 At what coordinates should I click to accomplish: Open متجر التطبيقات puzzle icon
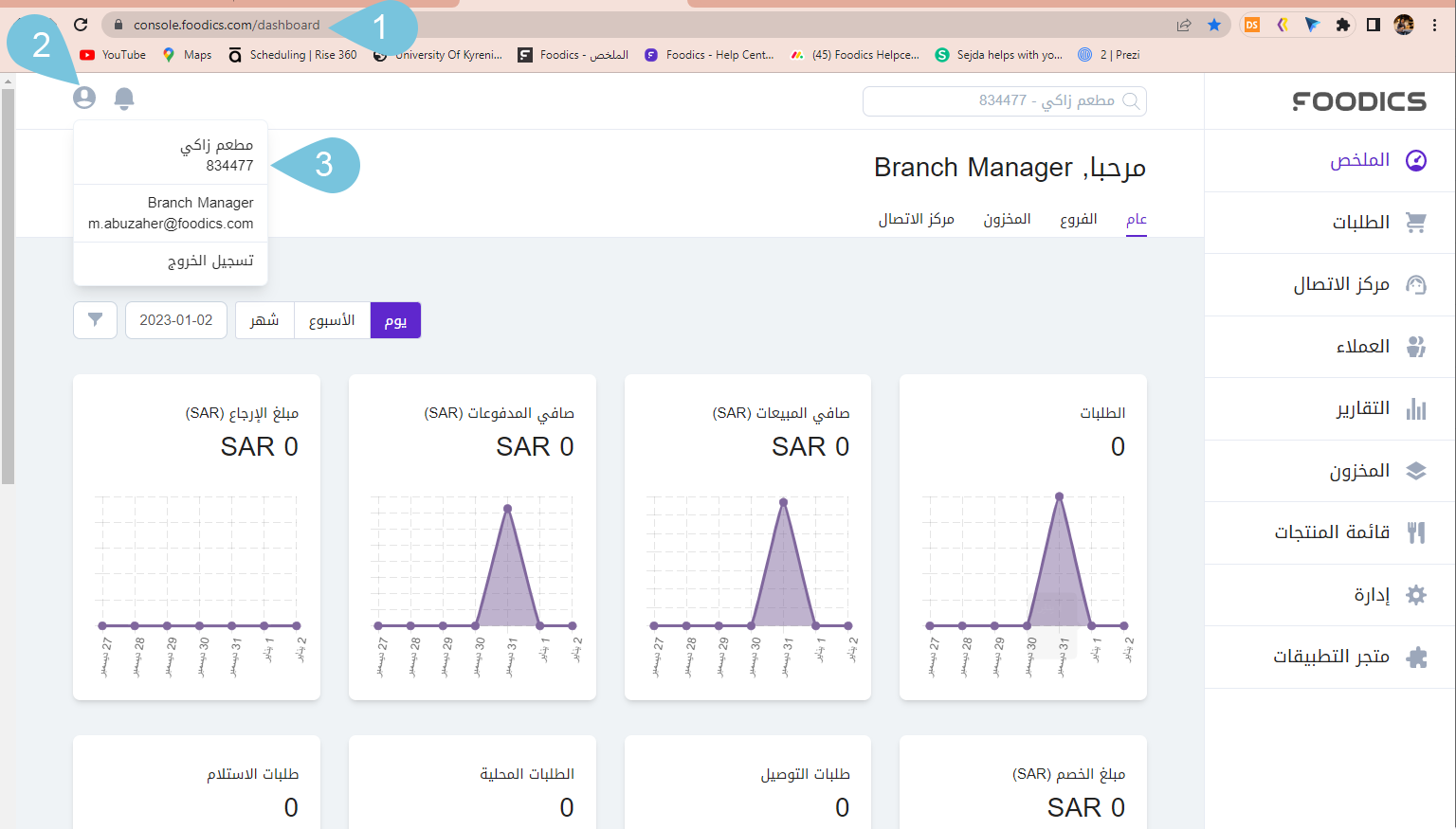[1415, 658]
